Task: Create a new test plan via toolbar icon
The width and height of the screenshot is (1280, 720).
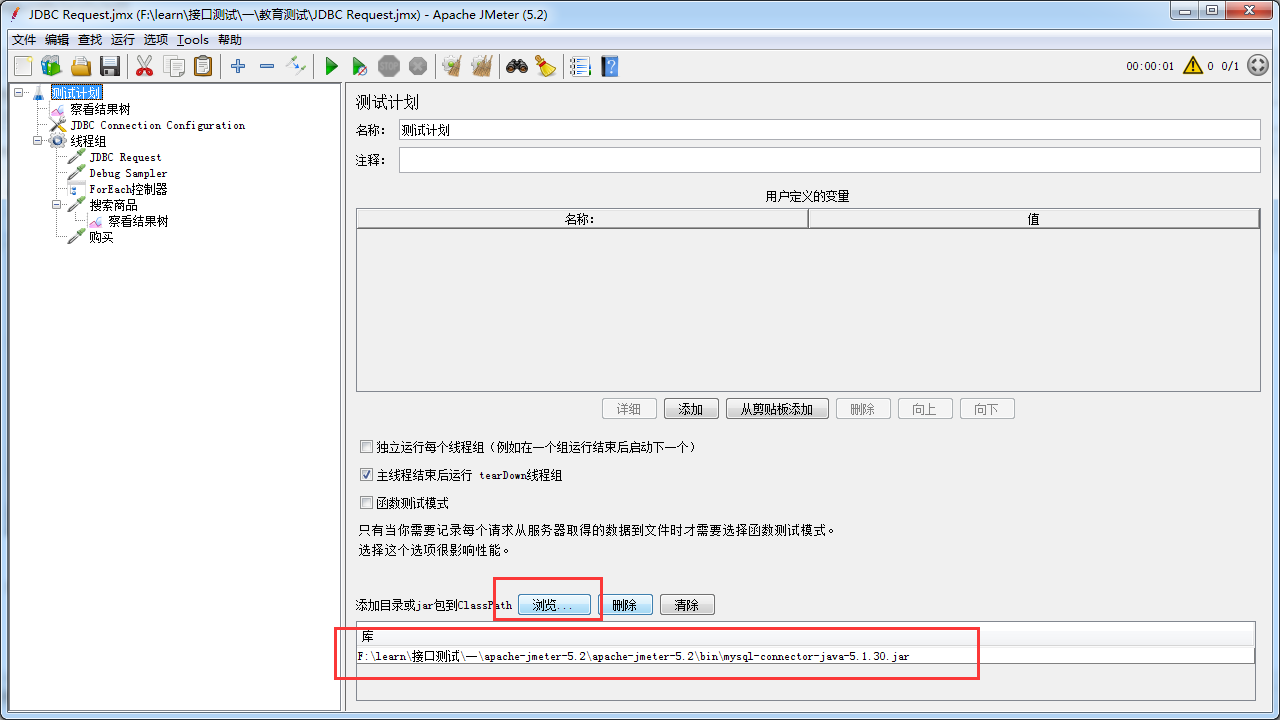Action: tap(23, 66)
